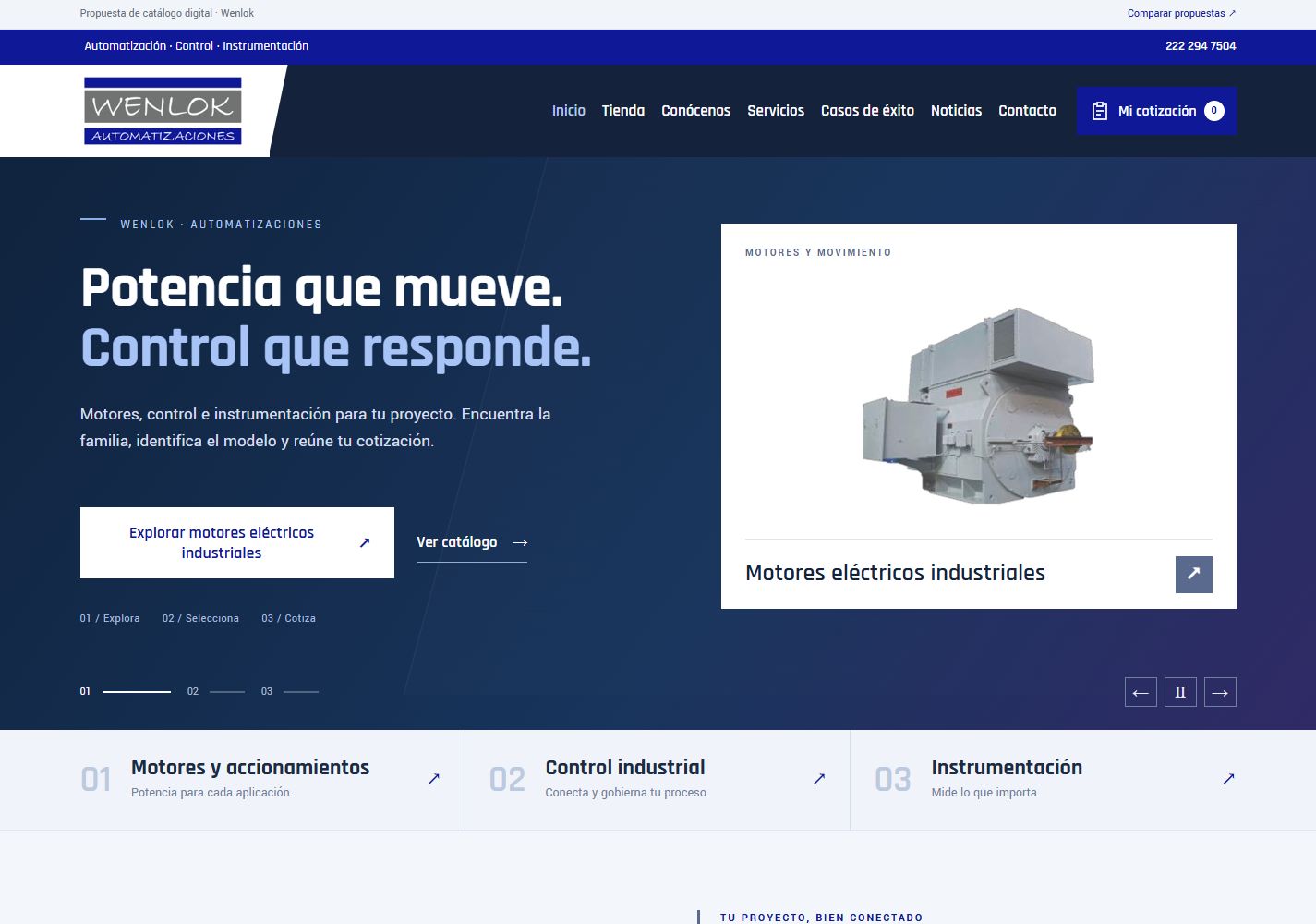Image resolution: width=1316 pixels, height=924 pixels.
Task: Click the Wenlok Automatizaciones logo
Action: 163,111
